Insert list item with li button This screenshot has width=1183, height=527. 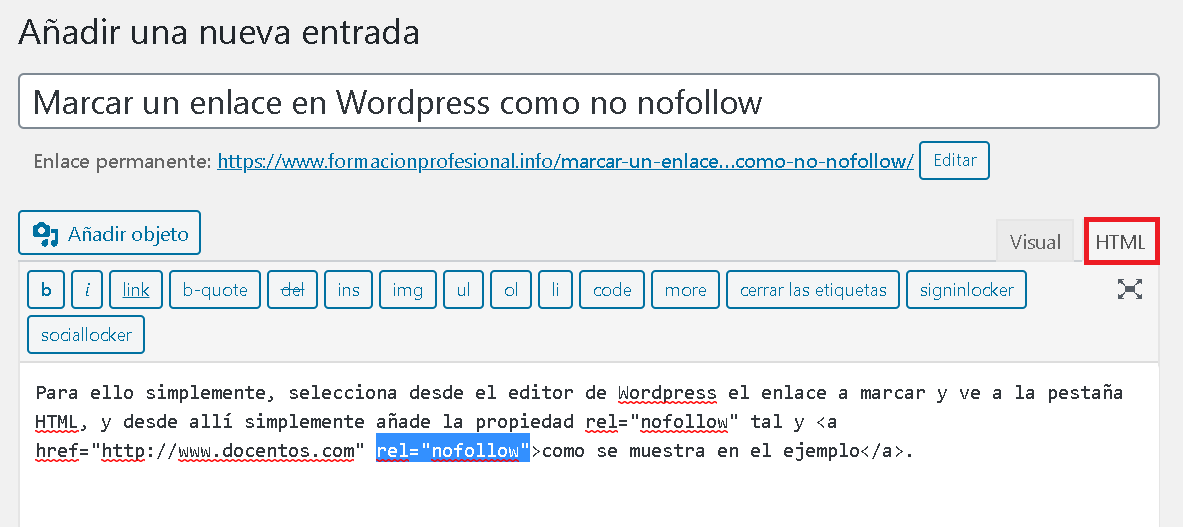[556, 290]
